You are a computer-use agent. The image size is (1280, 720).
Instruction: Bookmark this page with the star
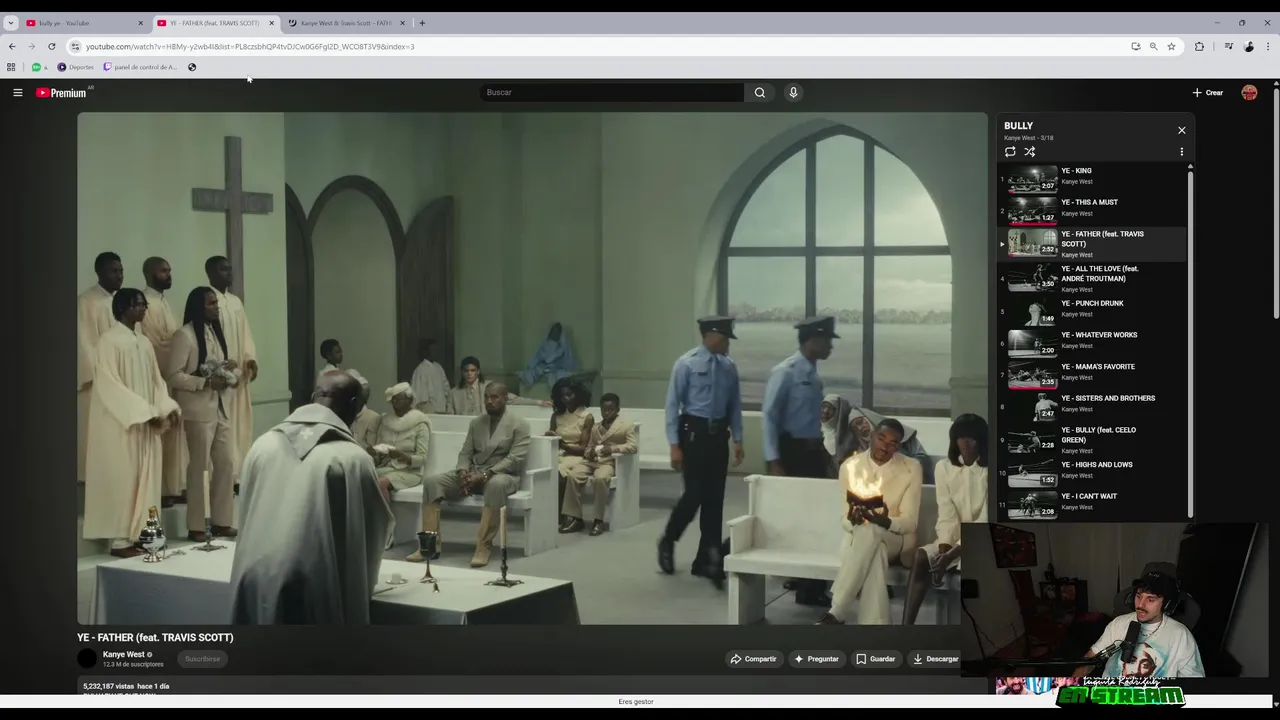pos(1171,46)
